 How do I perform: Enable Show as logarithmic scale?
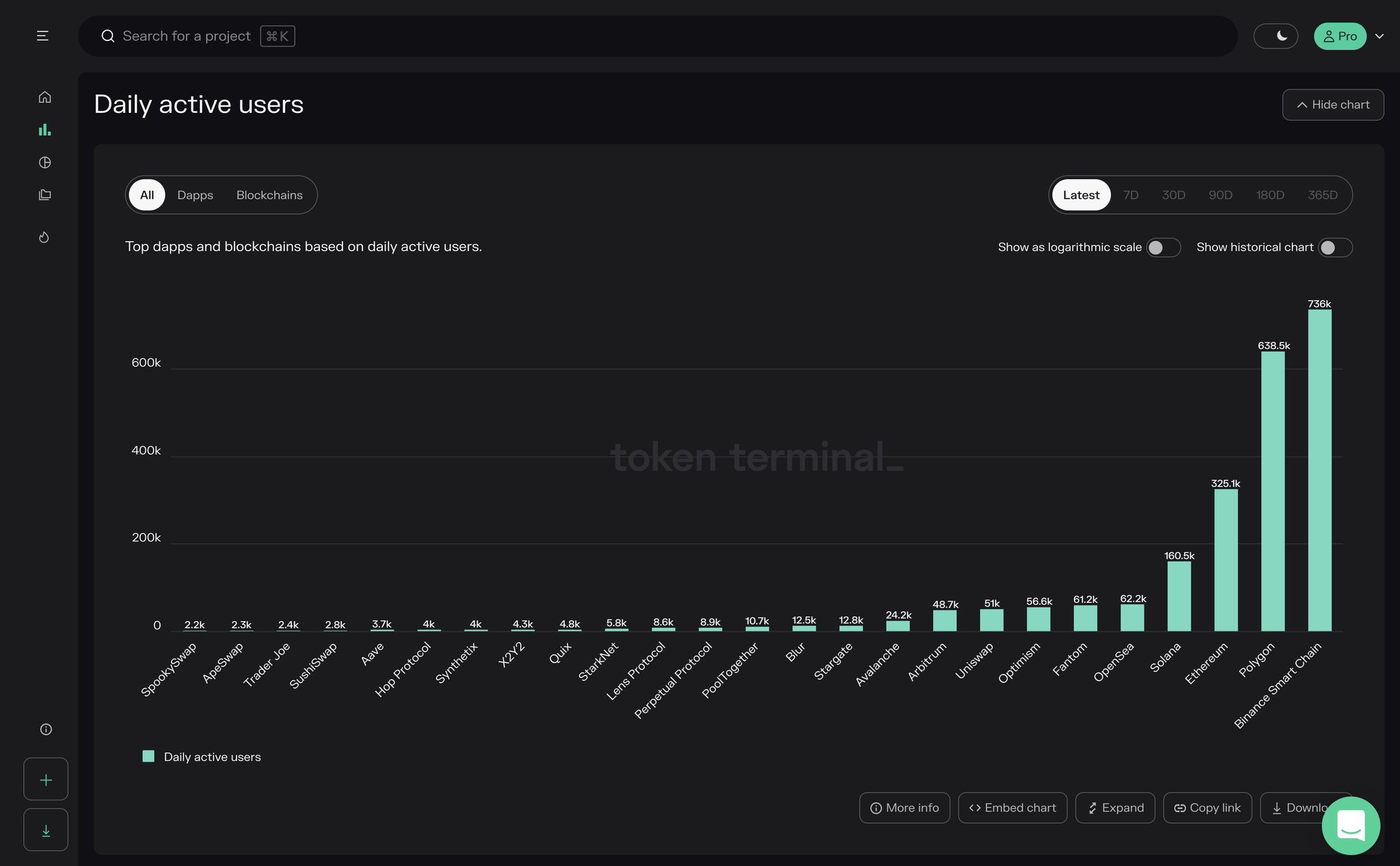1162,247
